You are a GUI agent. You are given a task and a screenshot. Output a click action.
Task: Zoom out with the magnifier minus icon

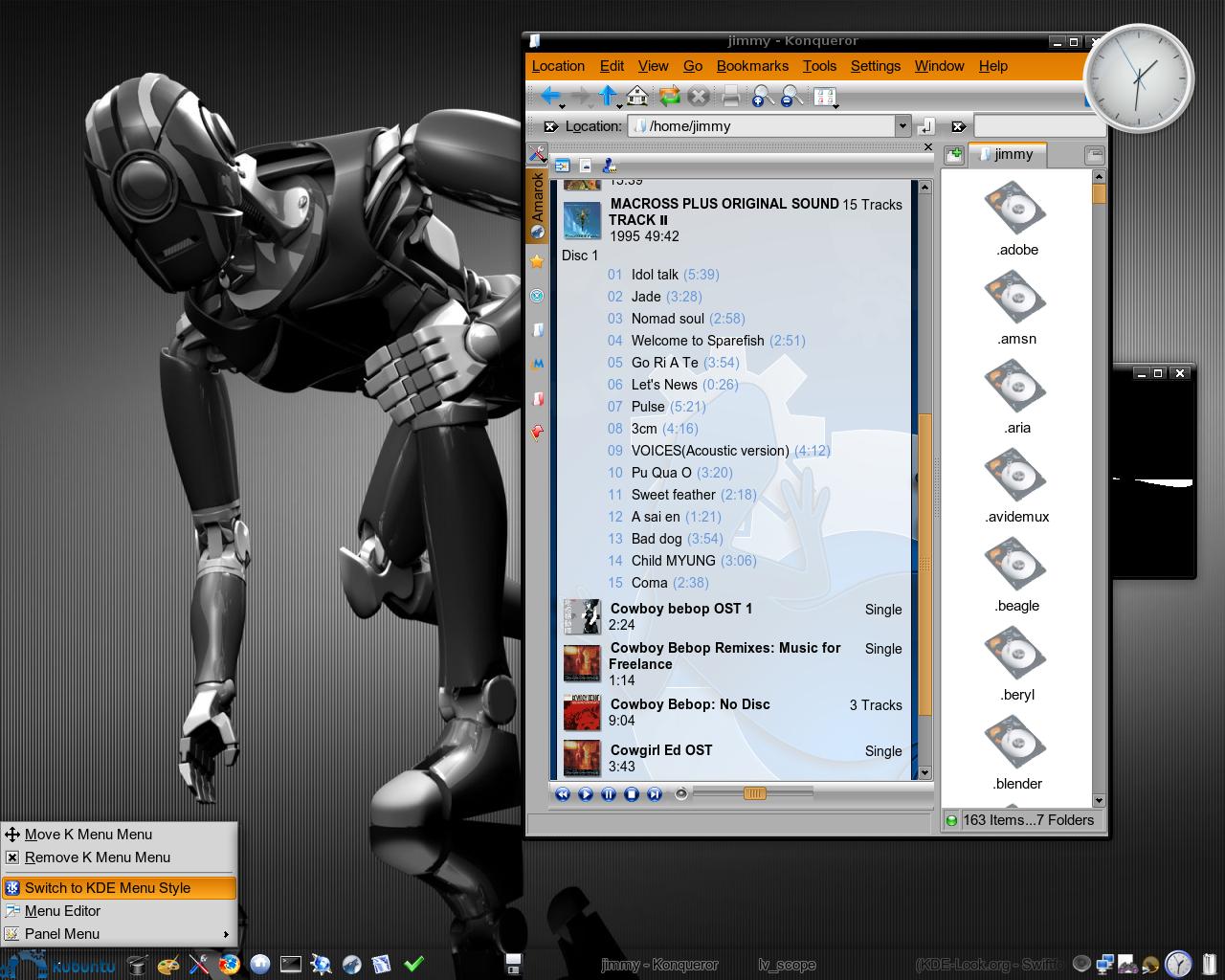point(791,96)
